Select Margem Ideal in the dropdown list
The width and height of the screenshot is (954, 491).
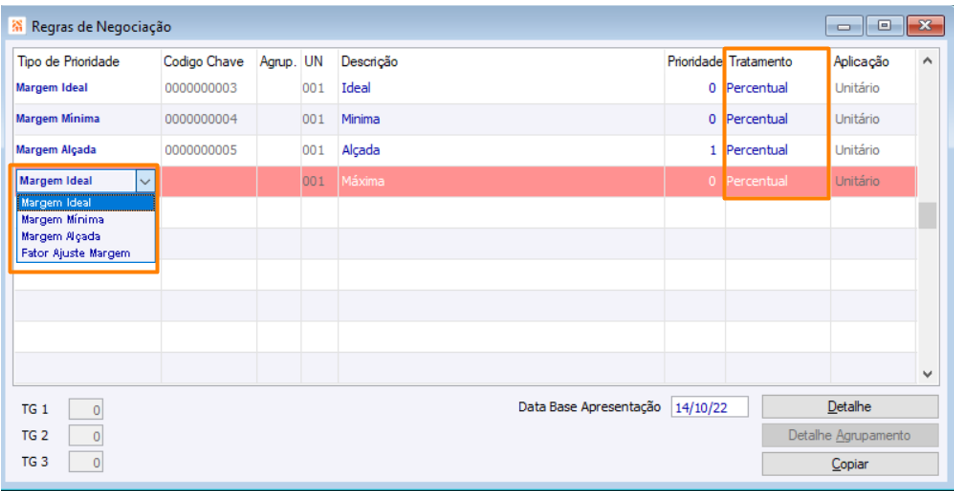click(x=86, y=203)
